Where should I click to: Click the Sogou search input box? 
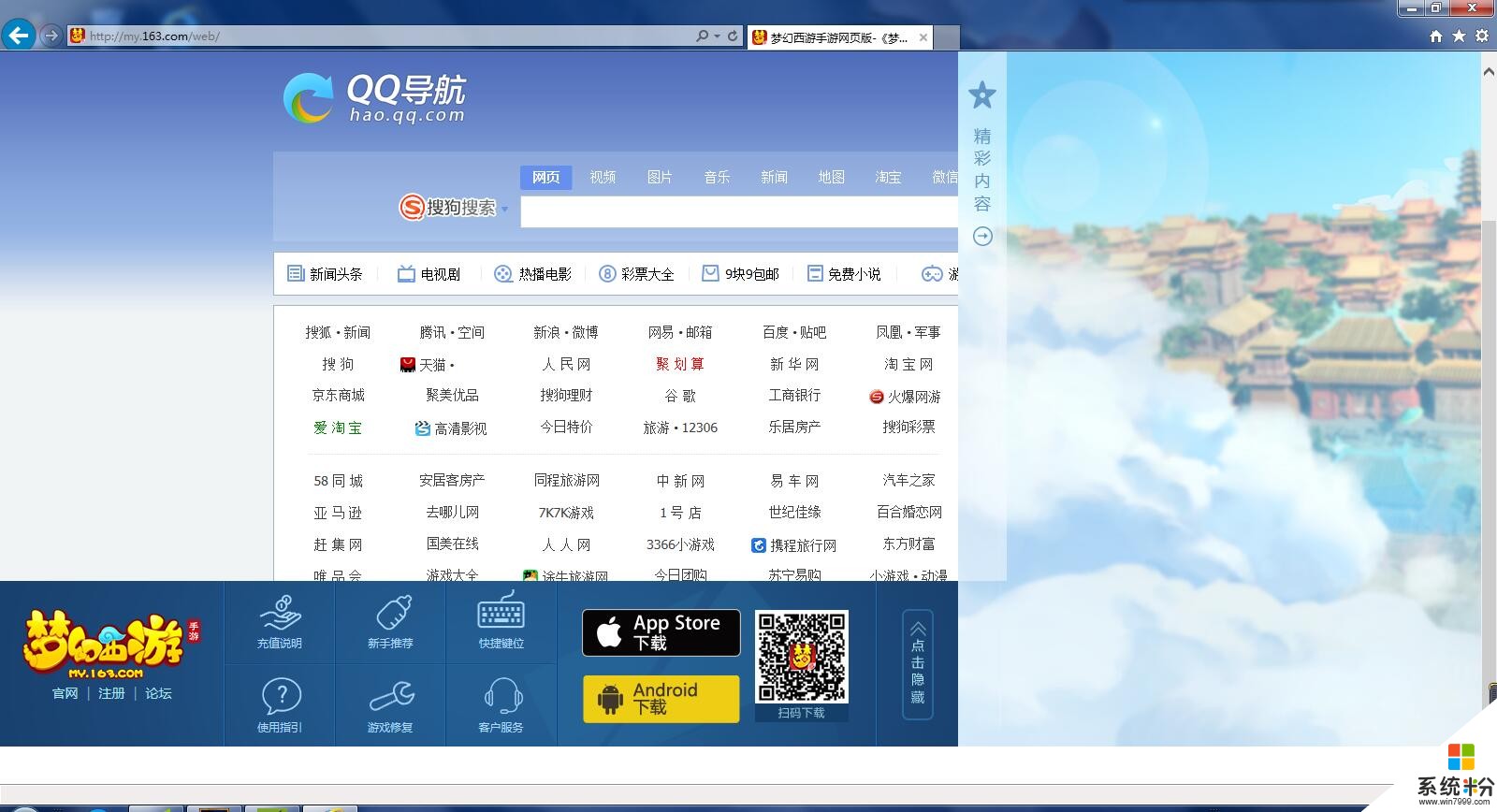(739, 211)
